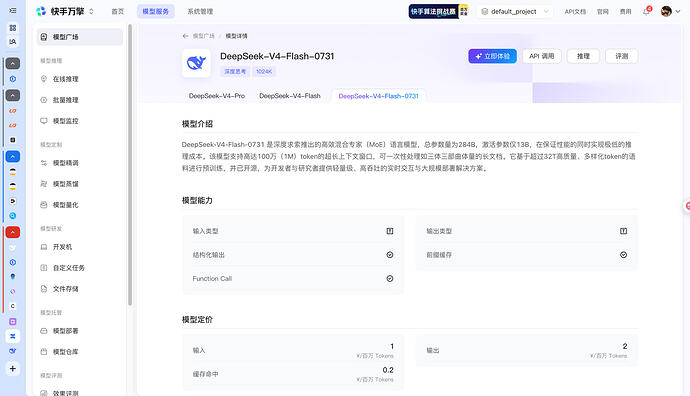Expand the 快手万擎 product switcher arrows
Image resolution: width=690 pixels, height=396 pixels.
91,11
